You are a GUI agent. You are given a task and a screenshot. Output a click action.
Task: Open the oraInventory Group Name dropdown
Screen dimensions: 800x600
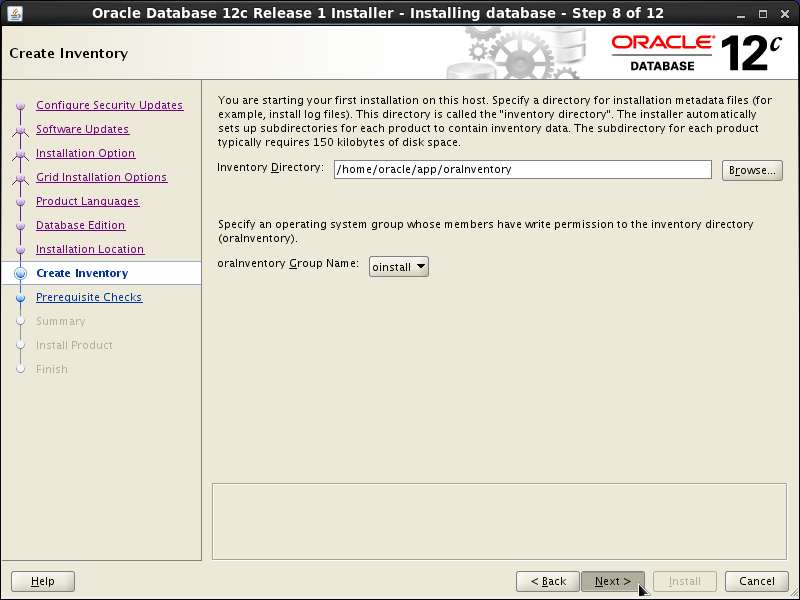click(398, 267)
